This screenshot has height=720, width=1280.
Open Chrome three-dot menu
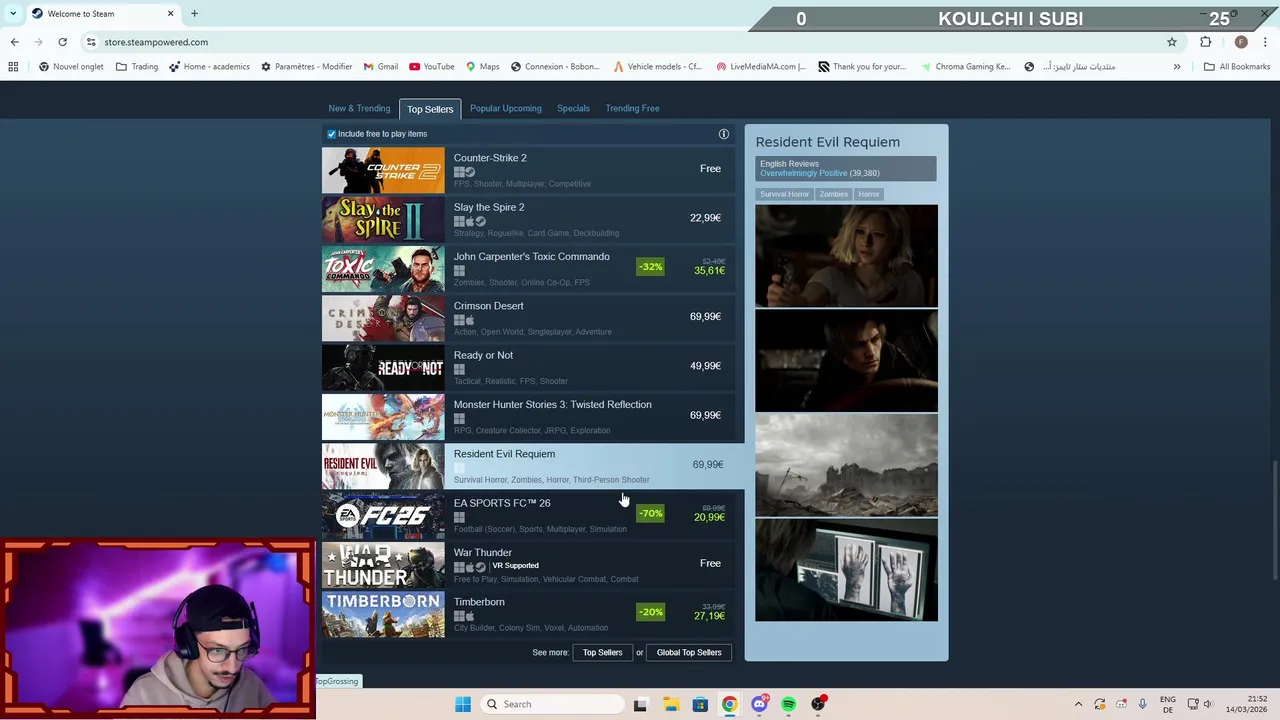pyautogui.click(x=1265, y=42)
